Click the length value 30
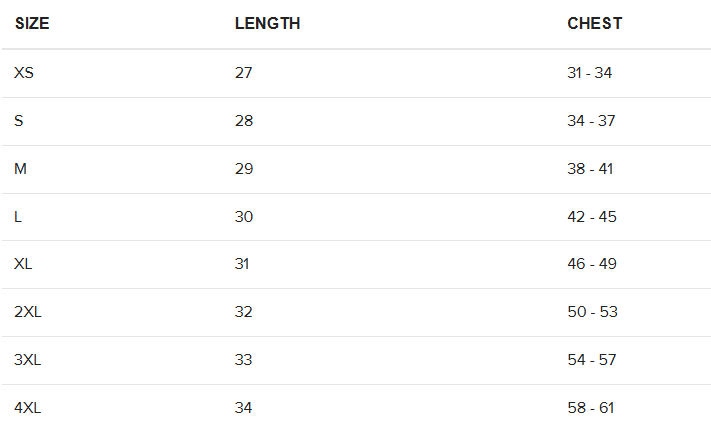The image size is (711, 431). point(243,217)
